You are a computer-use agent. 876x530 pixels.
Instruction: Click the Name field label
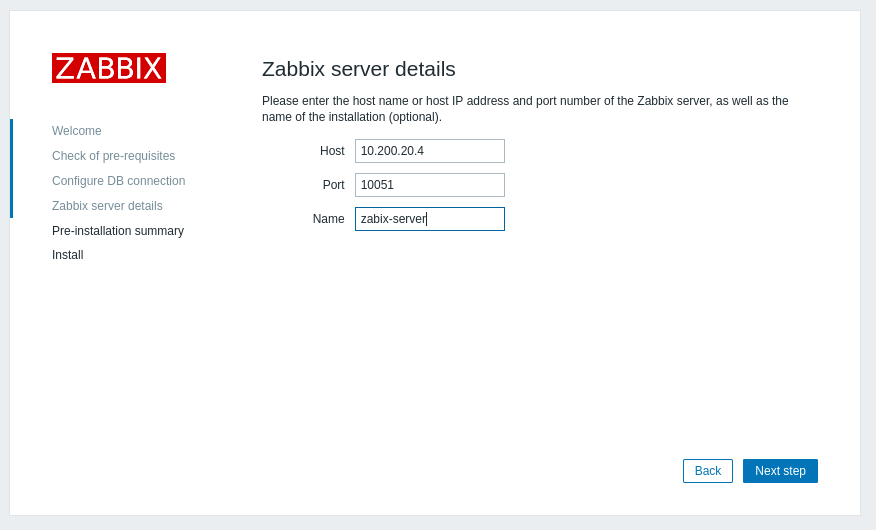pos(328,219)
